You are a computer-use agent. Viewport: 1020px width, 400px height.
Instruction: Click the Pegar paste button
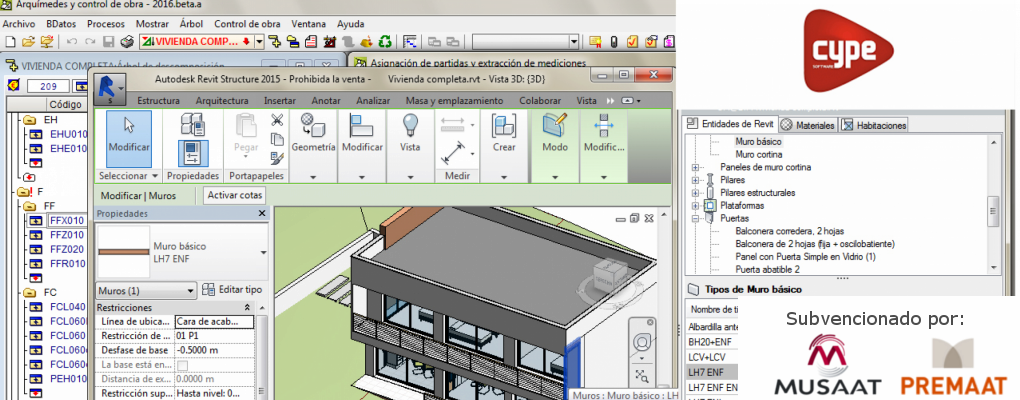point(246,135)
